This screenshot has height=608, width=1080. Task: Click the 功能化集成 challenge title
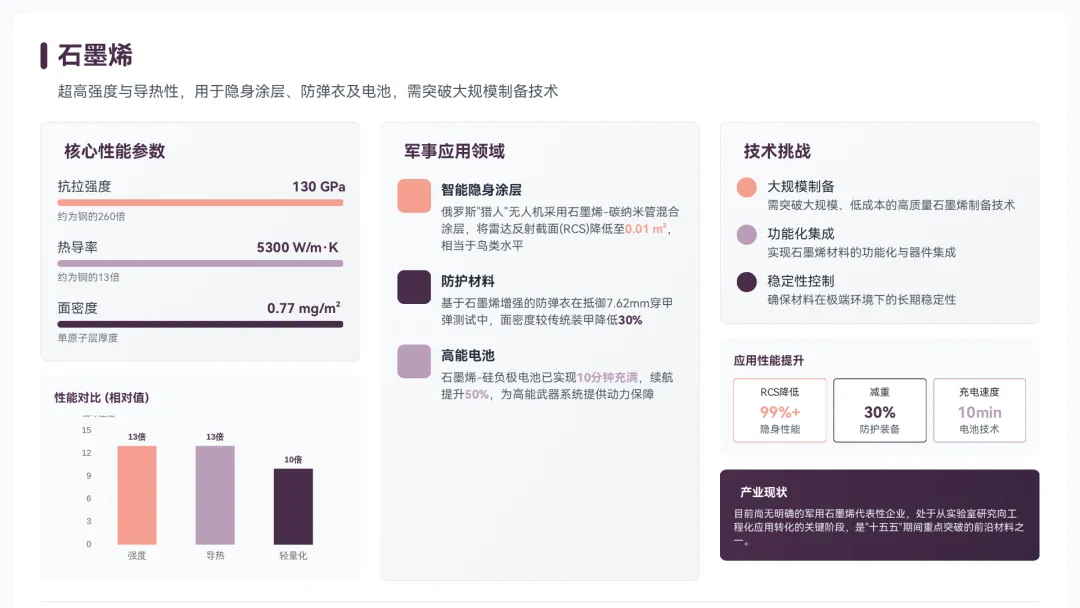coord(801,233)
